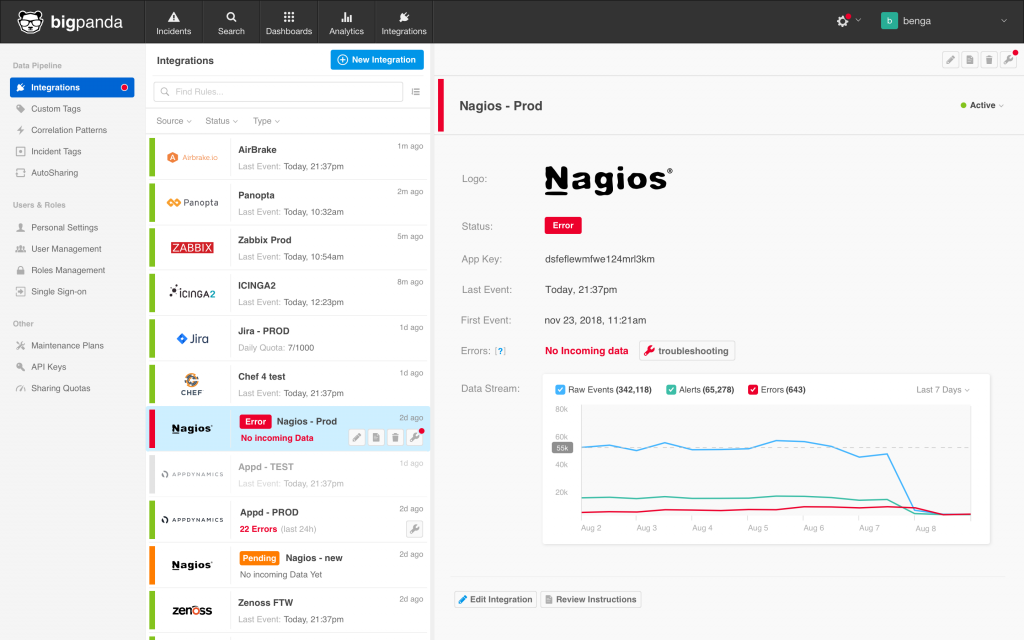Select the Panopta integration row

(x=288, y=203)
